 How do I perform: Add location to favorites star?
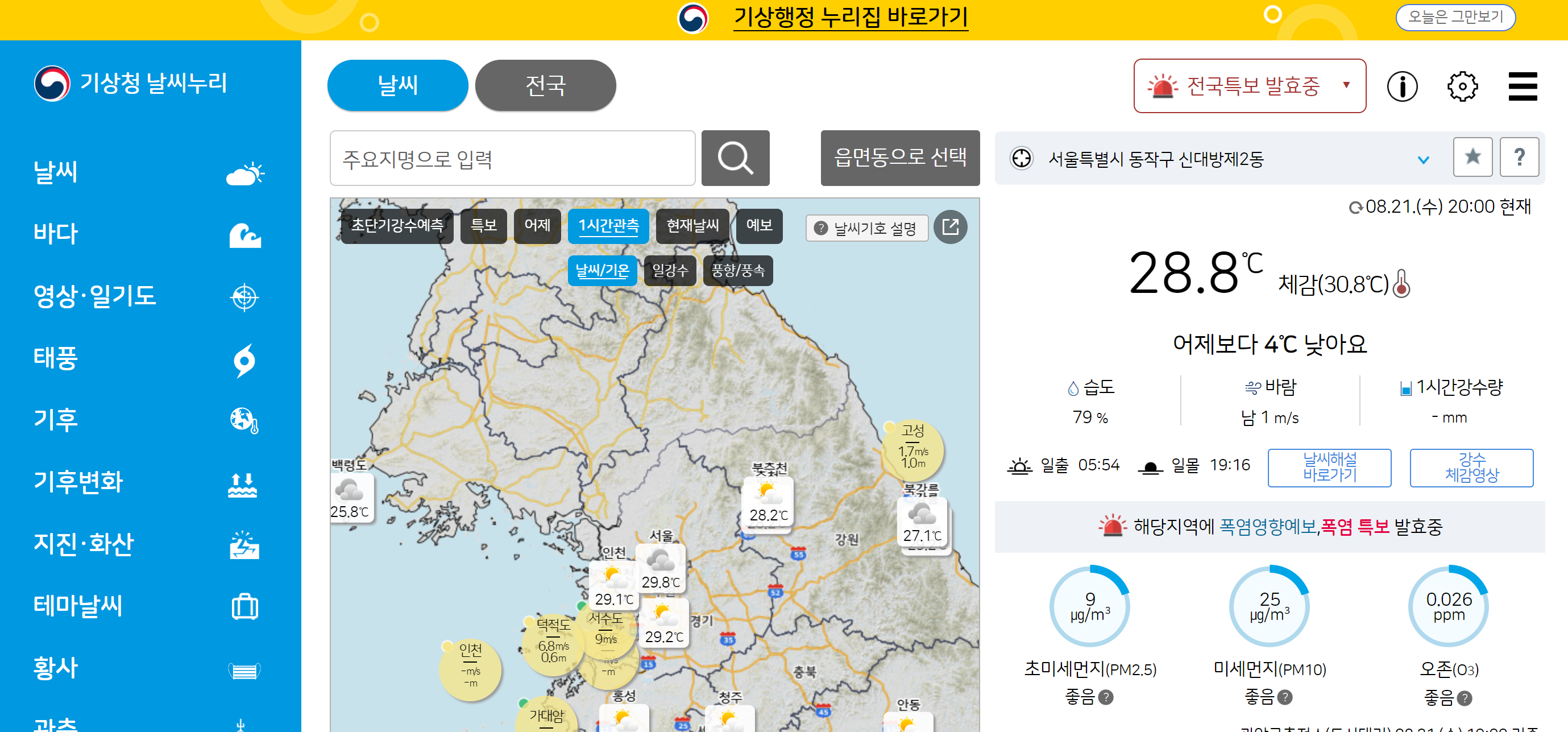1472,158
